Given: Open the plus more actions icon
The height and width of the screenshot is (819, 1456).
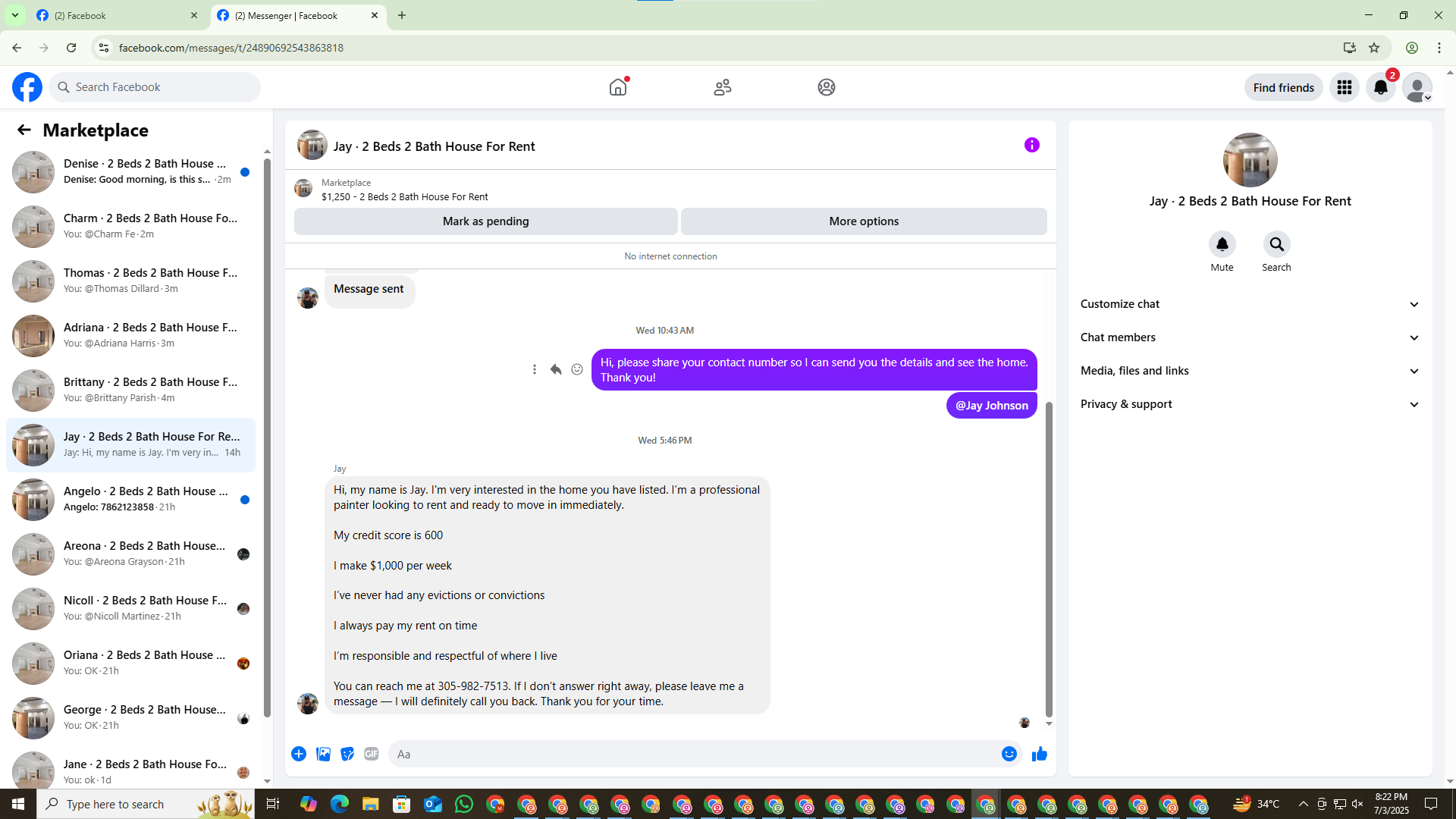Looking at the screenshot, I should click(x=299, y=754).
